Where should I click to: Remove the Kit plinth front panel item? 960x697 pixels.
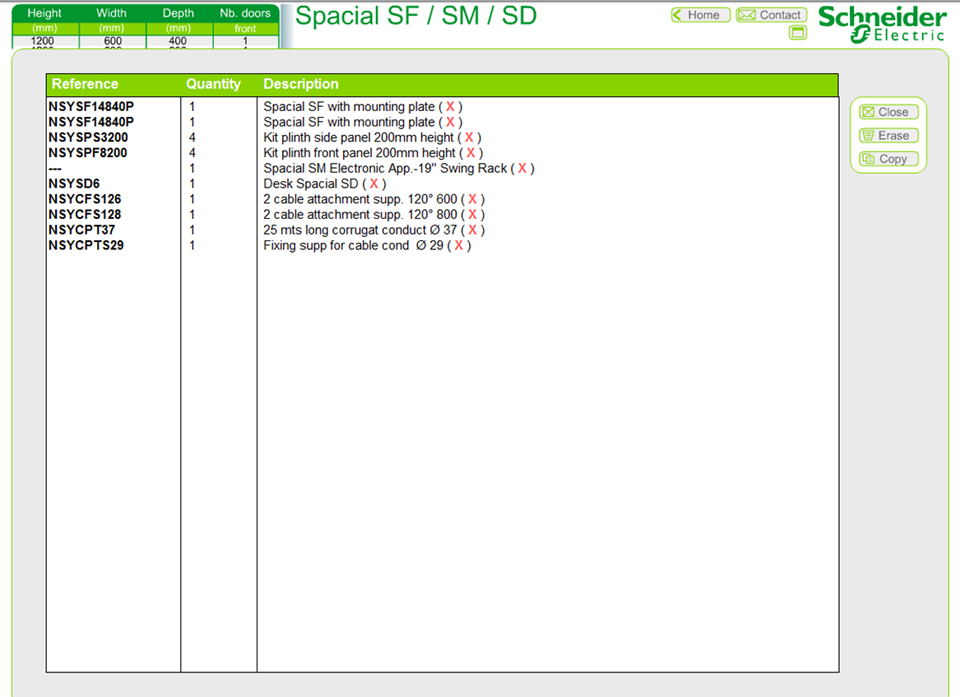click(x=471, y=153)
